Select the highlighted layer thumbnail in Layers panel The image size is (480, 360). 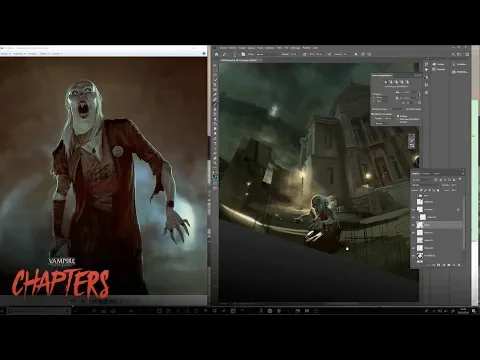point(420,225)
